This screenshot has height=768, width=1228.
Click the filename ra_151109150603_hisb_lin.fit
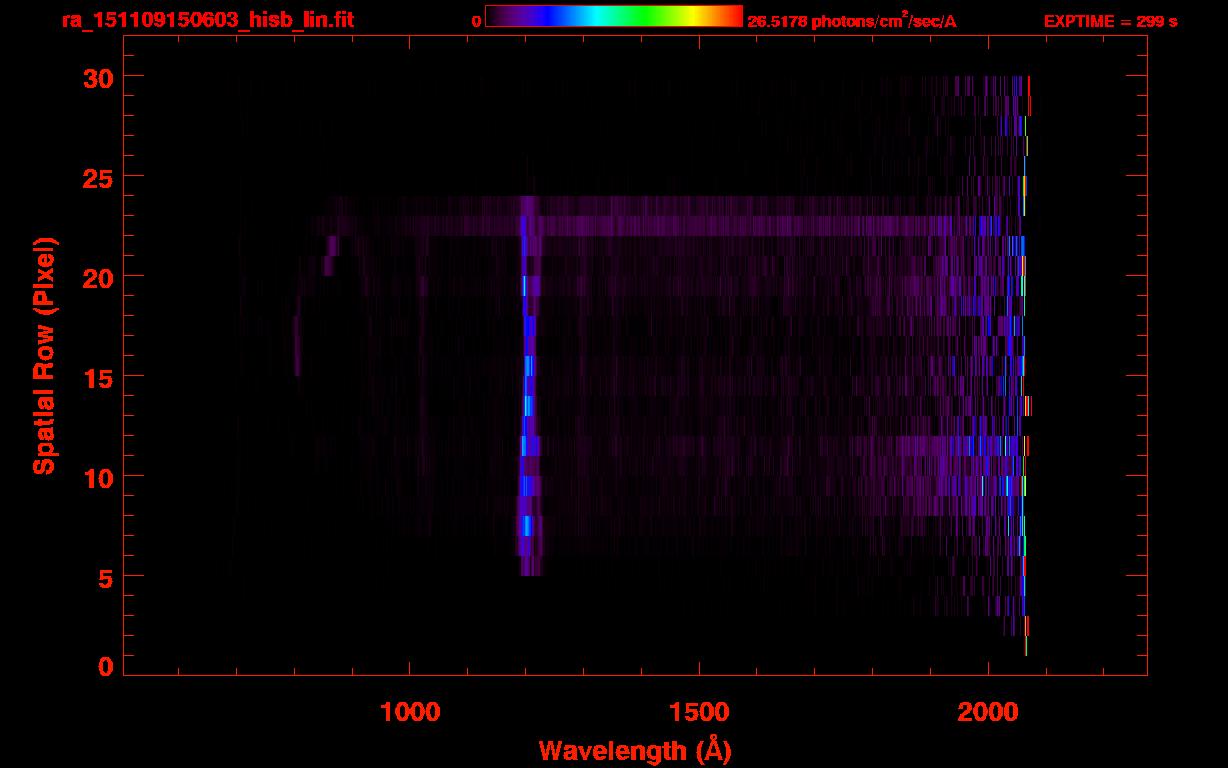(207, 20)
